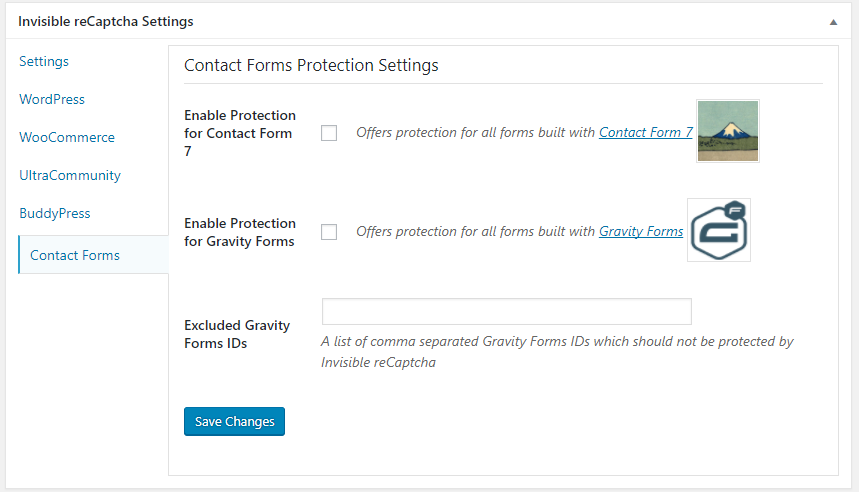
Task: Click the 'Enable Protection for Contact Form 7' label
Action: (240, 133)
